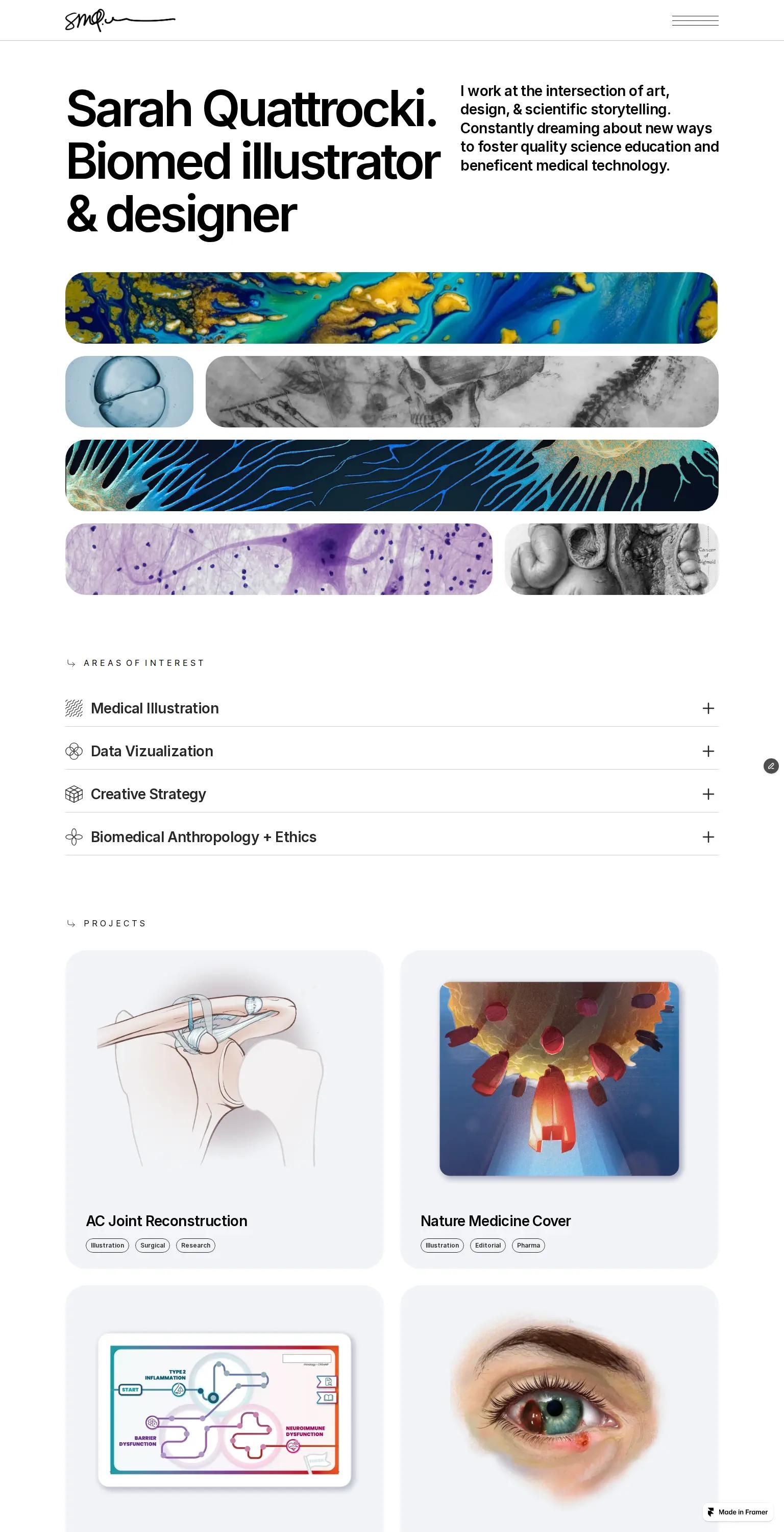Select the Surgical tag
This screenshot has width=784, height=1532.
click(x=153, y=1246)
